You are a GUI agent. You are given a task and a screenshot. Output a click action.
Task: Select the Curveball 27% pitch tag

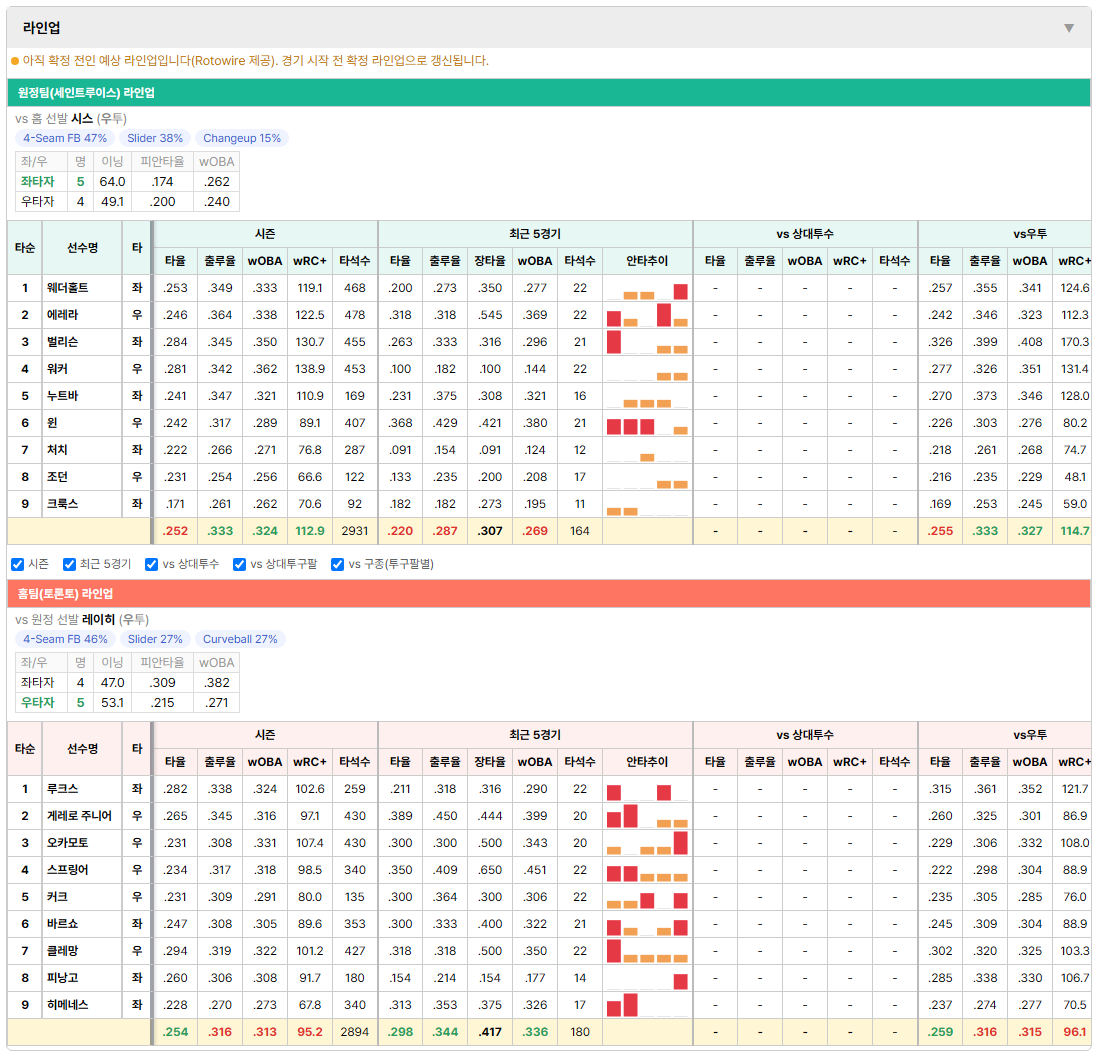[239, 640]
